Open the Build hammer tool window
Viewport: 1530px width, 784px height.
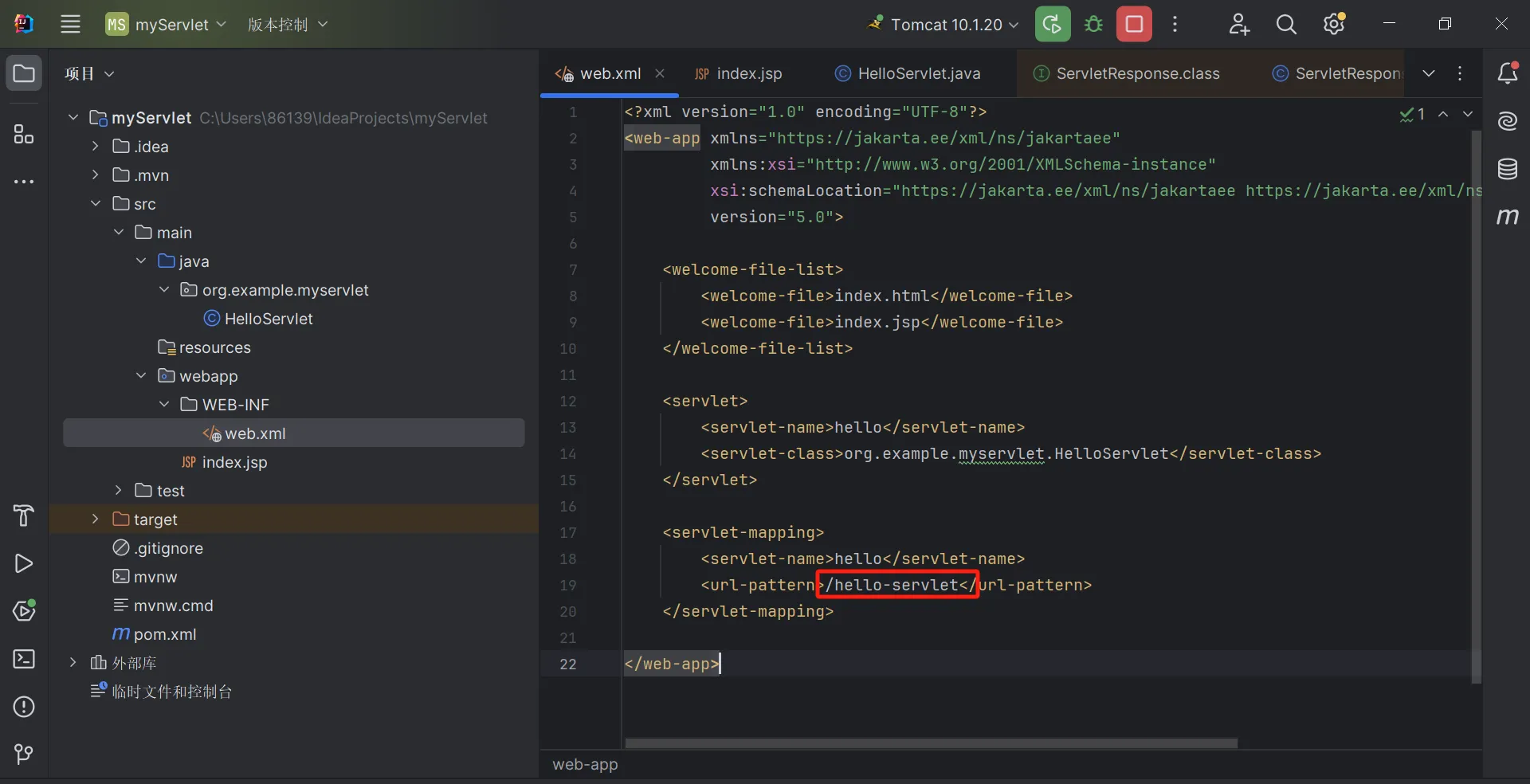point(24,516)
